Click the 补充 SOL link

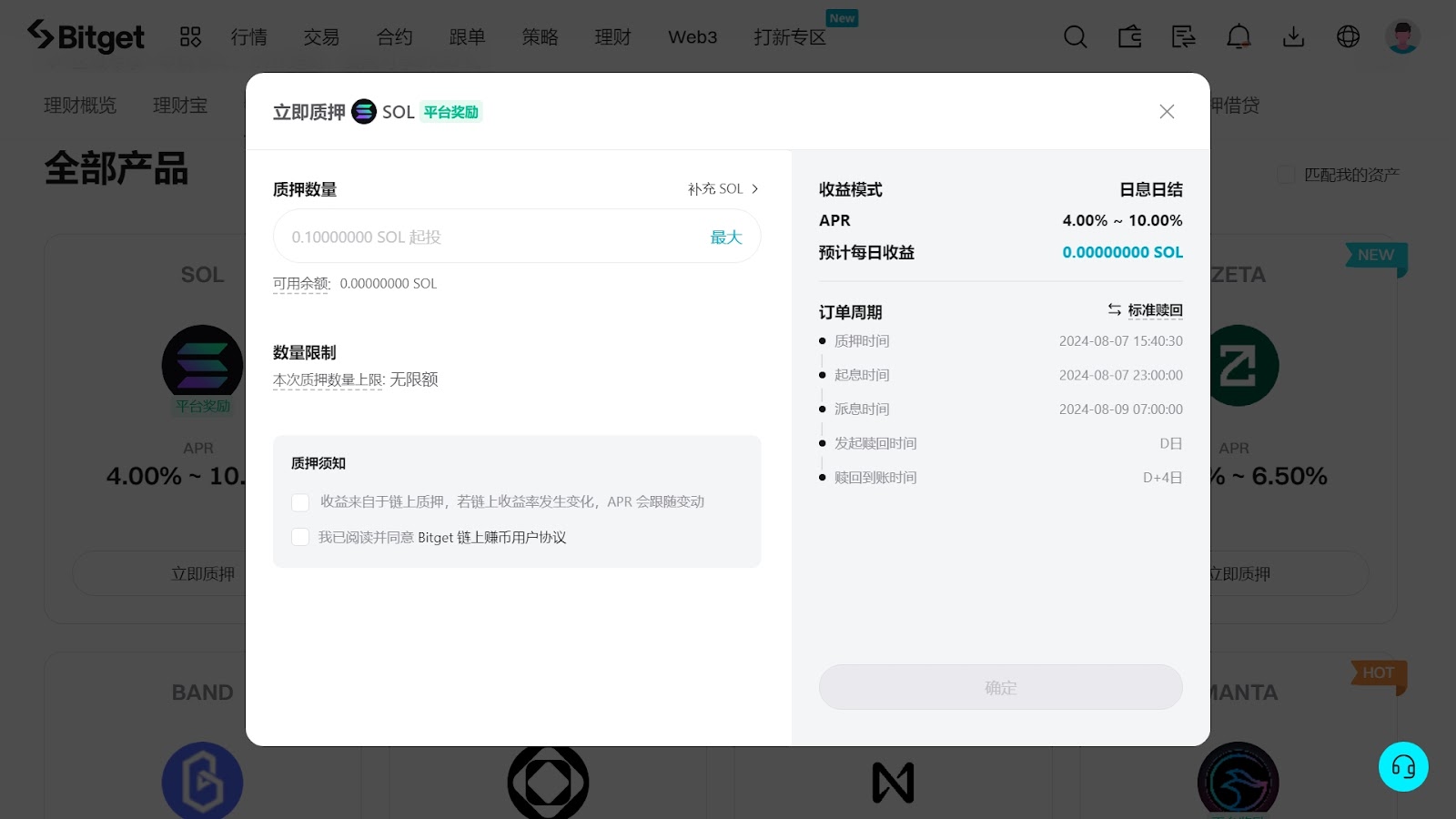(715, 189)
